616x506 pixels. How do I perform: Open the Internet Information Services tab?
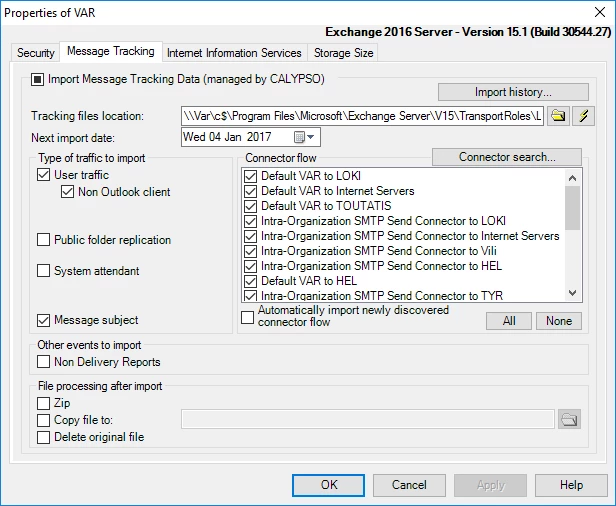point(234,53)
